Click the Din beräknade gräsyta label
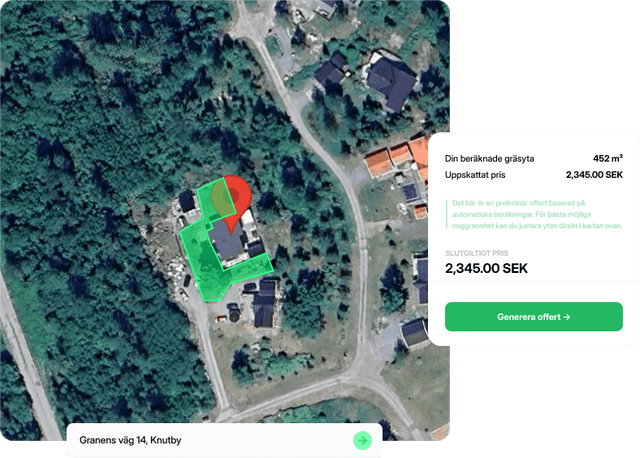This screenshot has height=458, width=640. tap(489, 159)
